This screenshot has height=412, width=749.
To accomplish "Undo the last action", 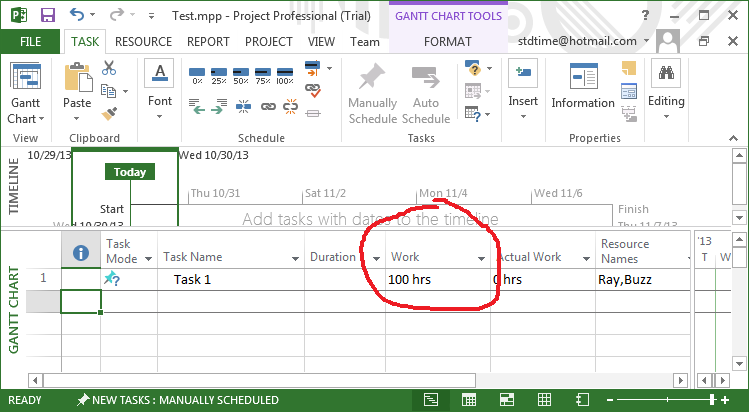I will pos(77,14).
